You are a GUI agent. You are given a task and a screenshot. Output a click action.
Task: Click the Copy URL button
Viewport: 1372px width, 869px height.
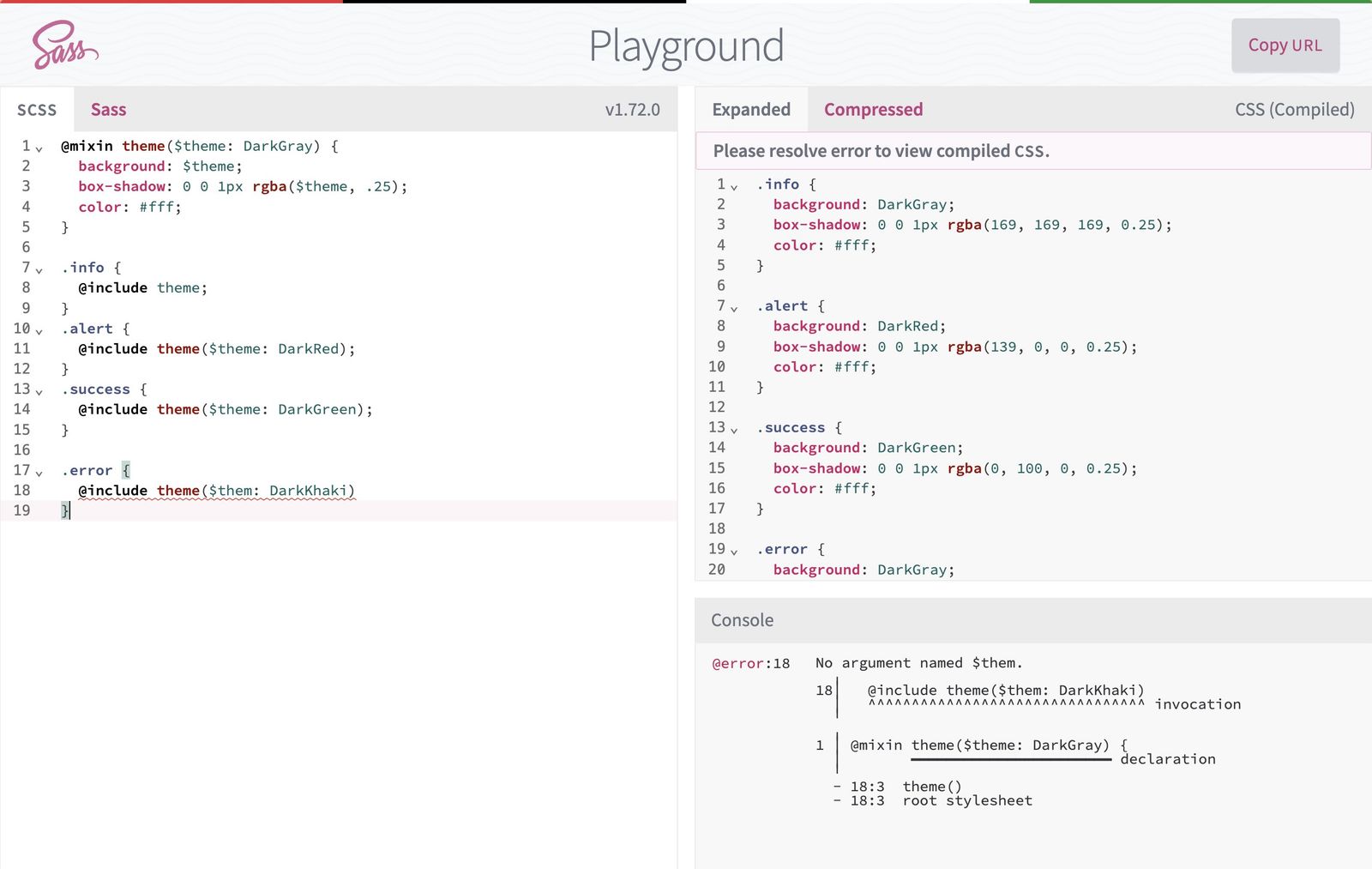[1285, 45]
